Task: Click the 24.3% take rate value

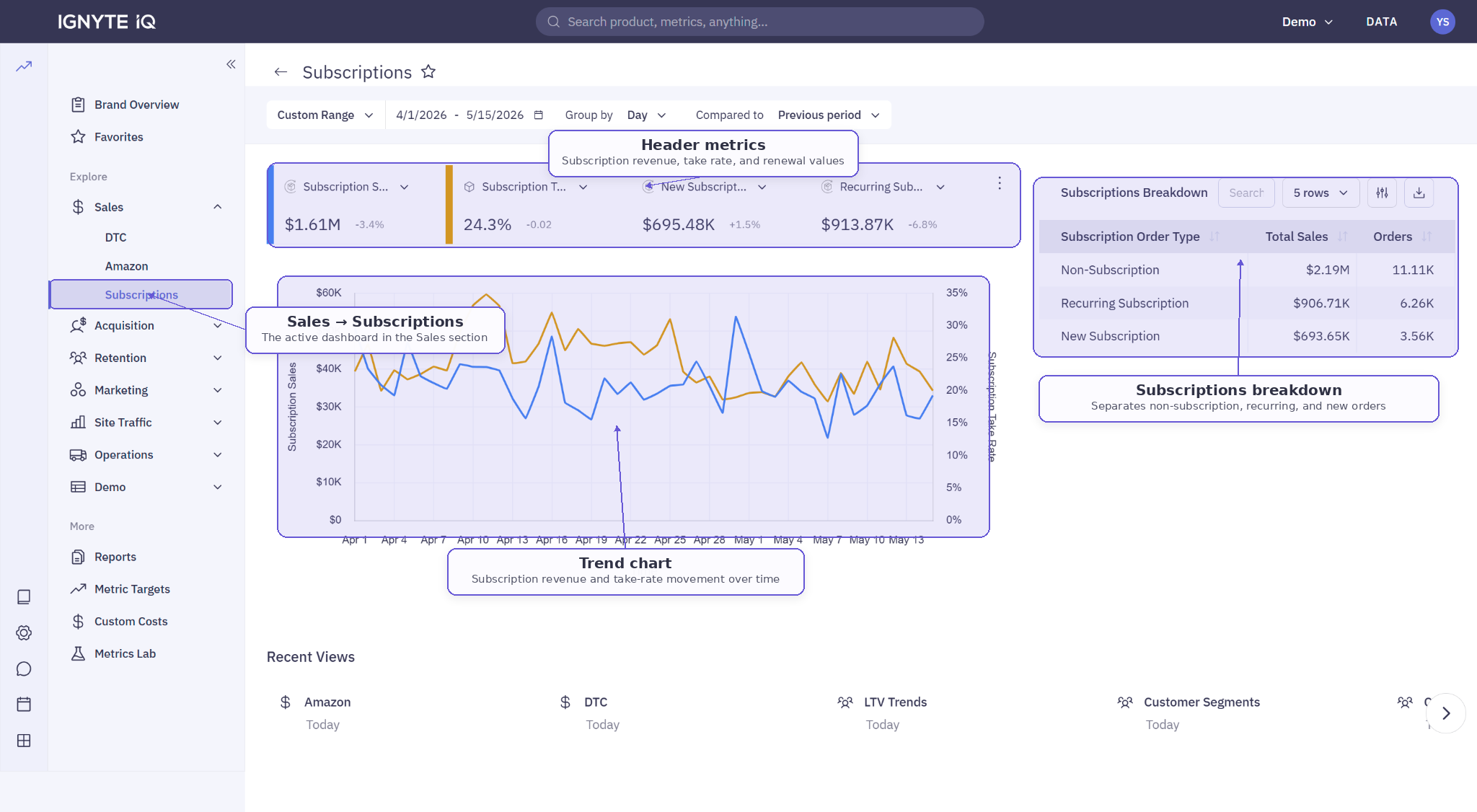Action: coord(487,224)
